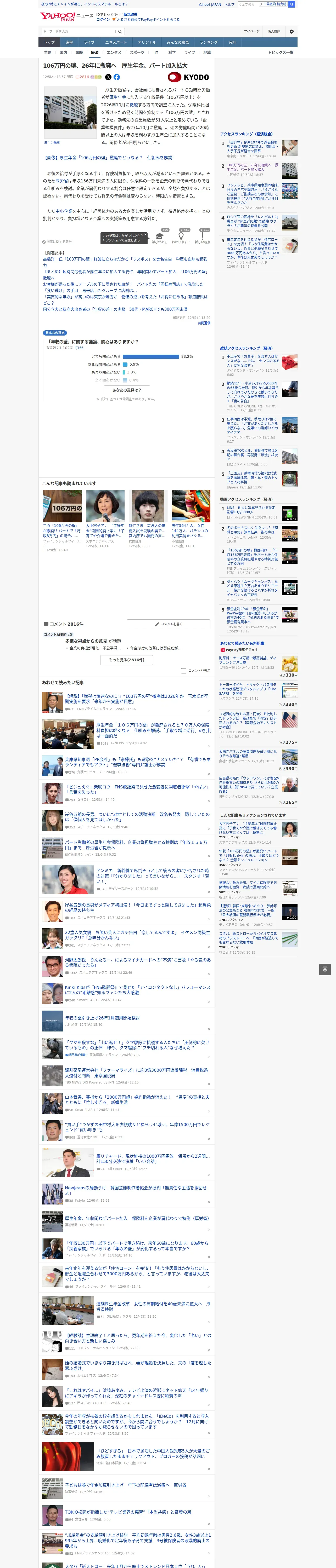Switch to the 速報 tab
Image resolution: width=336 pixels, height=1568 pixels.
pyautogui.click(x=69, y=42)
